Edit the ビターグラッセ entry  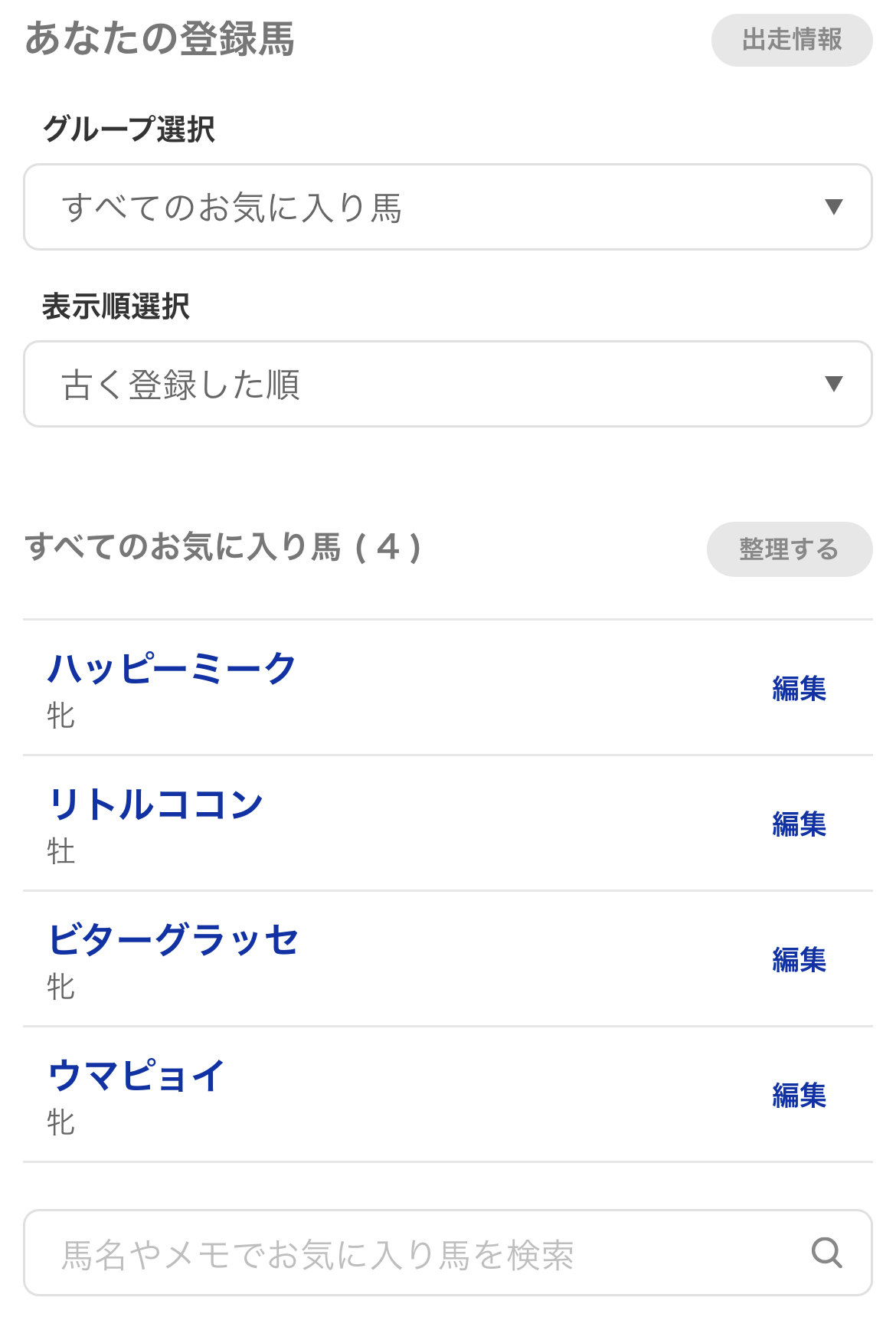799,960
